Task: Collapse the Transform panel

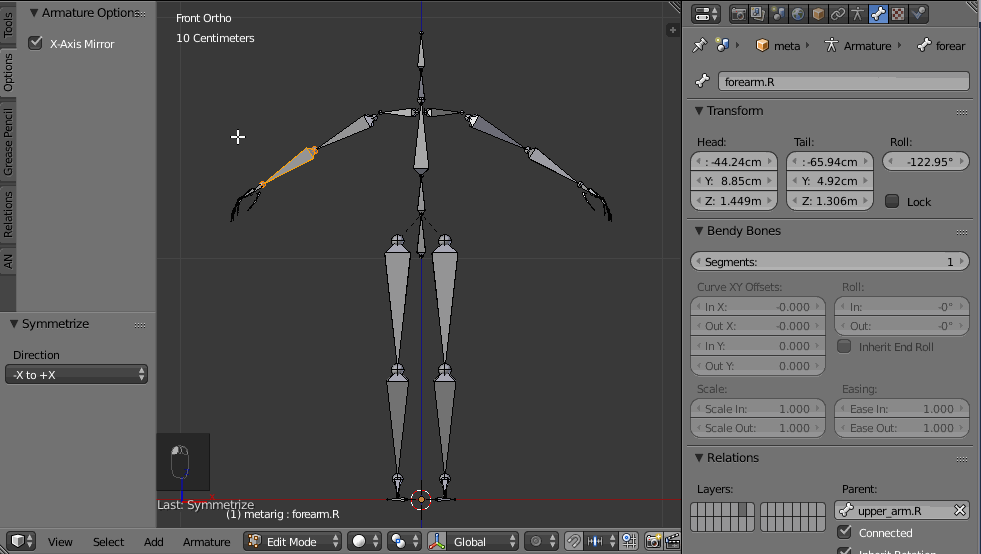Action: point(699,111)
